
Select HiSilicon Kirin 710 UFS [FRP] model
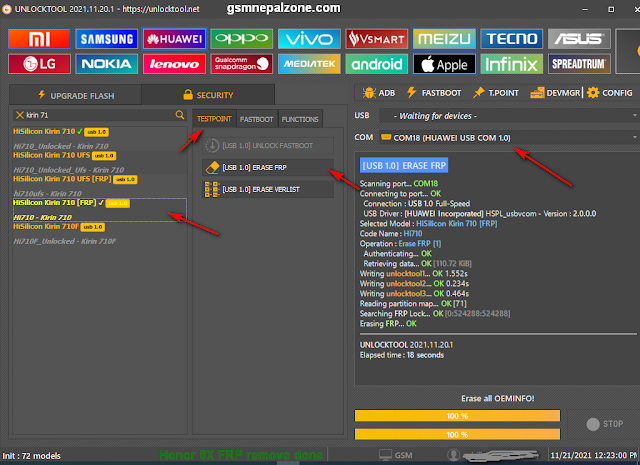(x=100, y=186)
